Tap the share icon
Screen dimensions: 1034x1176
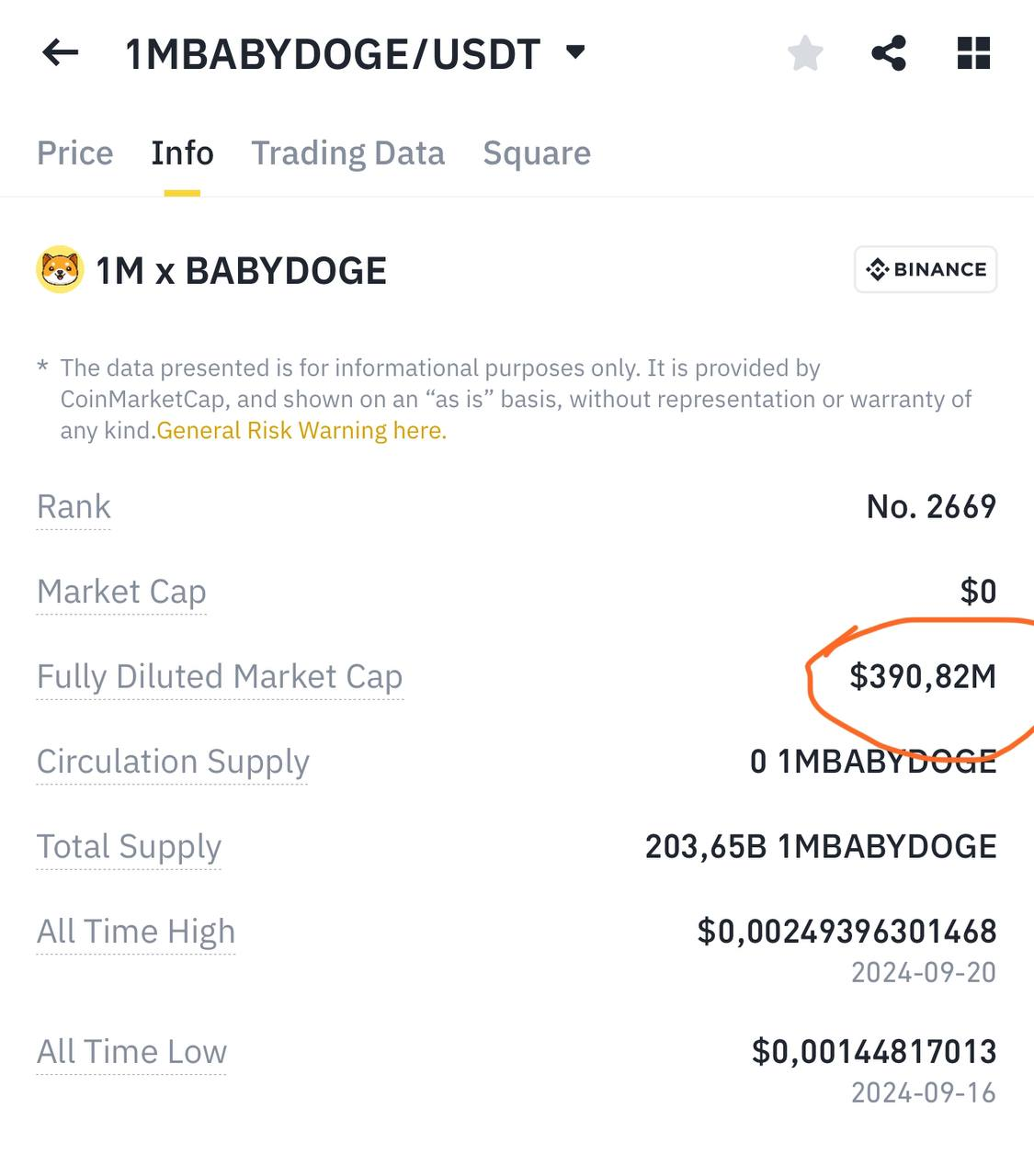point(888,53)
